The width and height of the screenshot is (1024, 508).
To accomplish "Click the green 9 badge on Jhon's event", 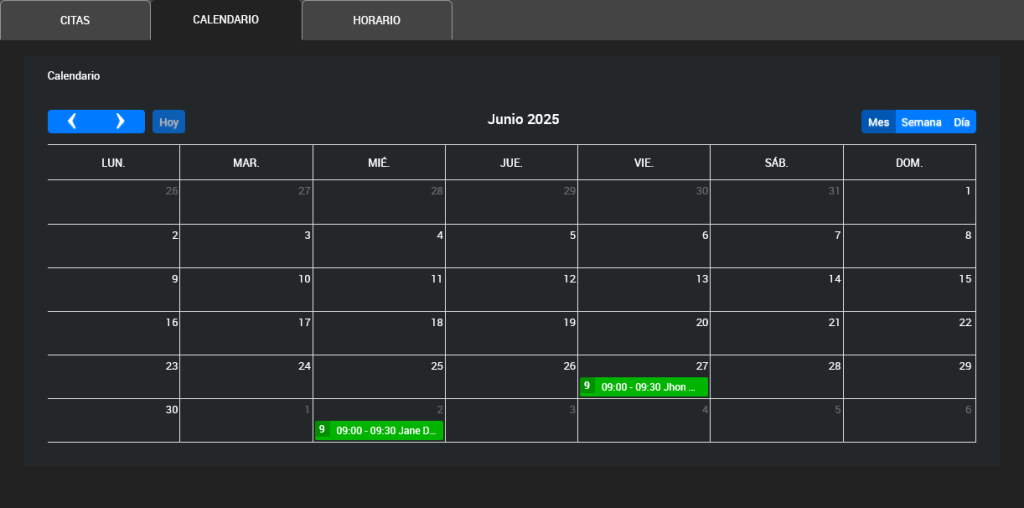I will point(587,386).
